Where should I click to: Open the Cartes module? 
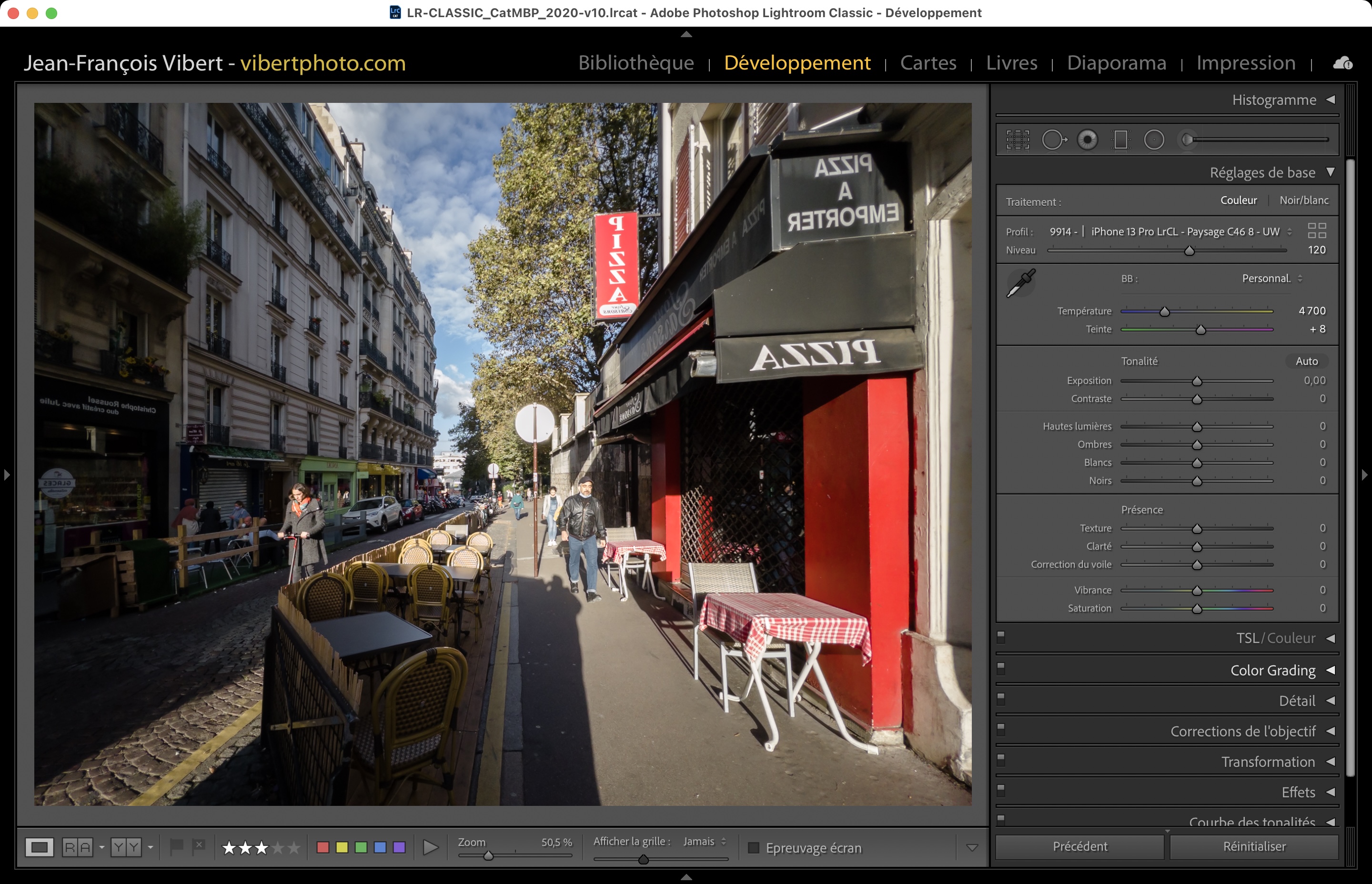[x=928, y=62]
